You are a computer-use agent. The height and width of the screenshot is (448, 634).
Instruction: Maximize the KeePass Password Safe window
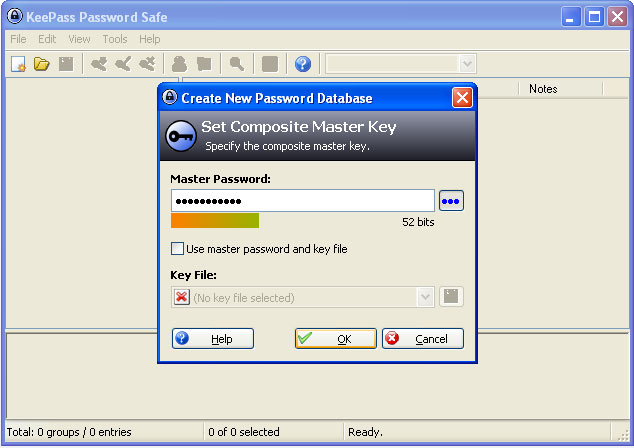[x=594, y=17]
